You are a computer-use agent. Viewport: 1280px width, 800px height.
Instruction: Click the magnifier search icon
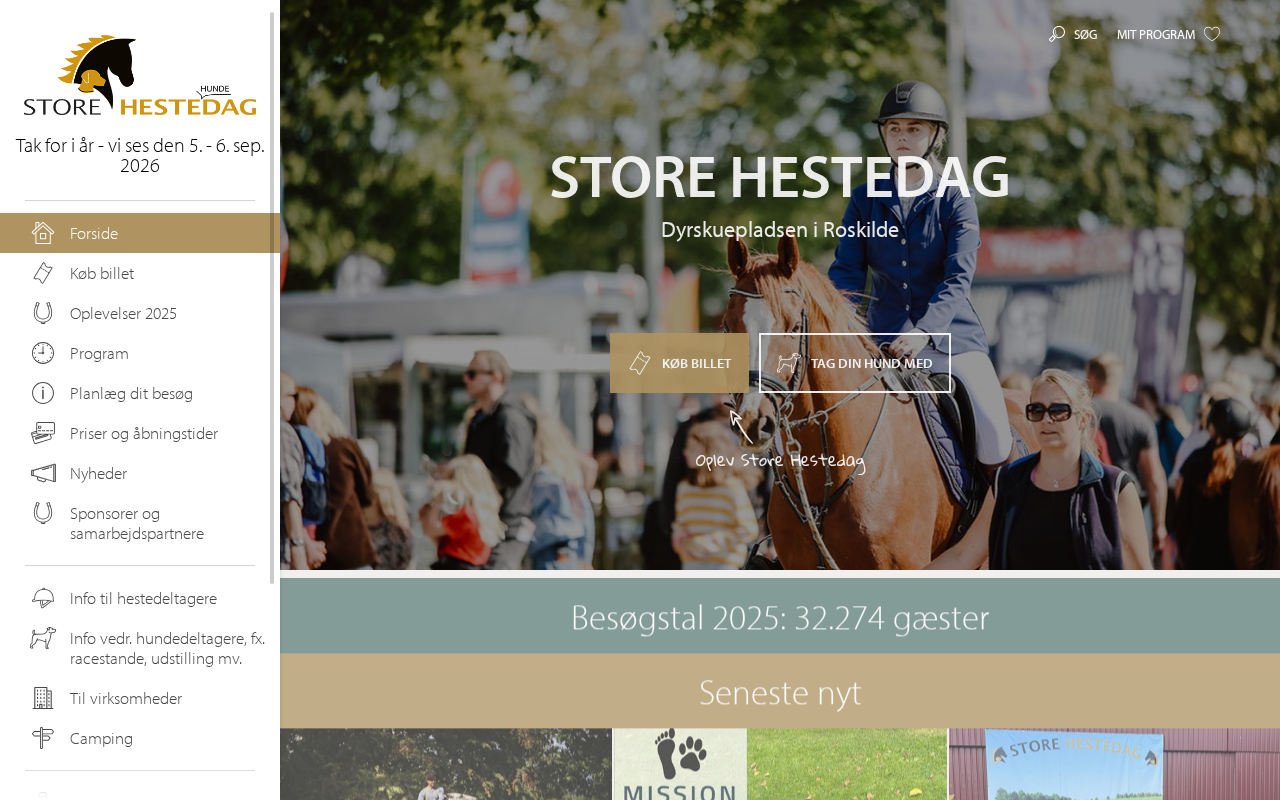pyautogui.click(x=1056, y=34)
